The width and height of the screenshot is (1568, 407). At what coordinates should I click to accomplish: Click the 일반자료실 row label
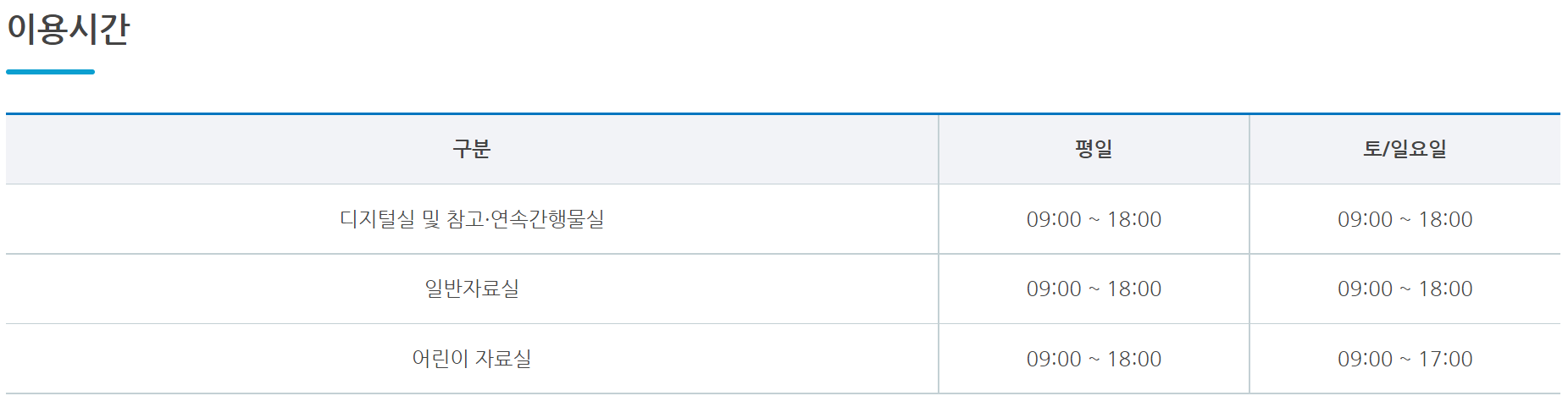point(472,289)
